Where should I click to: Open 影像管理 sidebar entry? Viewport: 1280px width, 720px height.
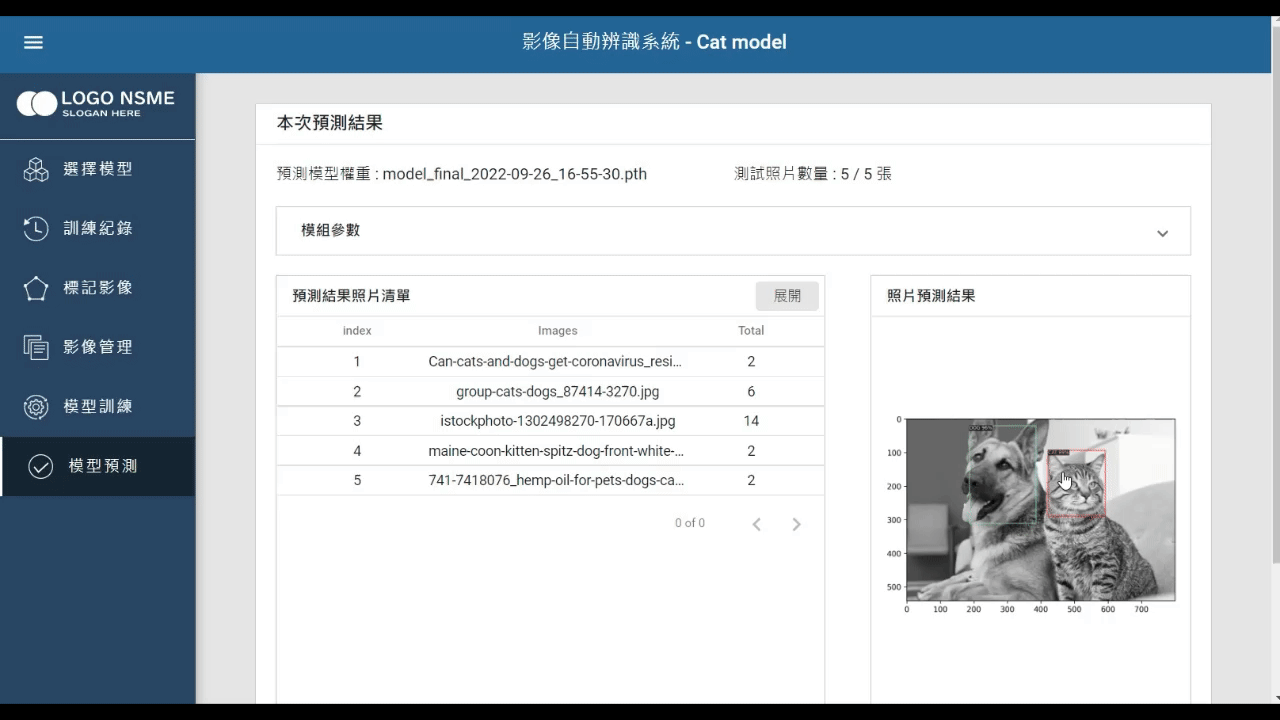click(x=98, y=347)
